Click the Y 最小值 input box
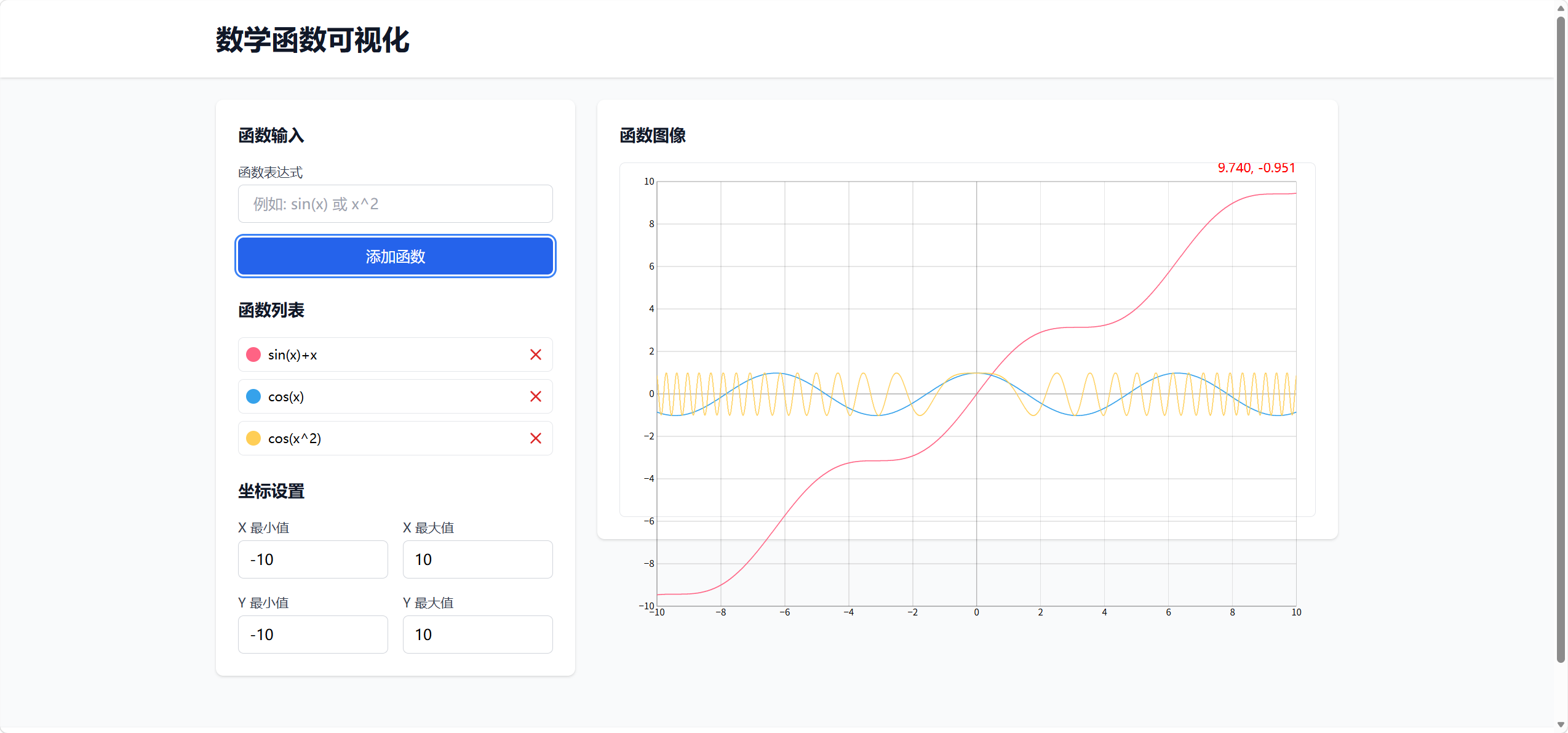Screen dimensions: 1568x733 312,635
